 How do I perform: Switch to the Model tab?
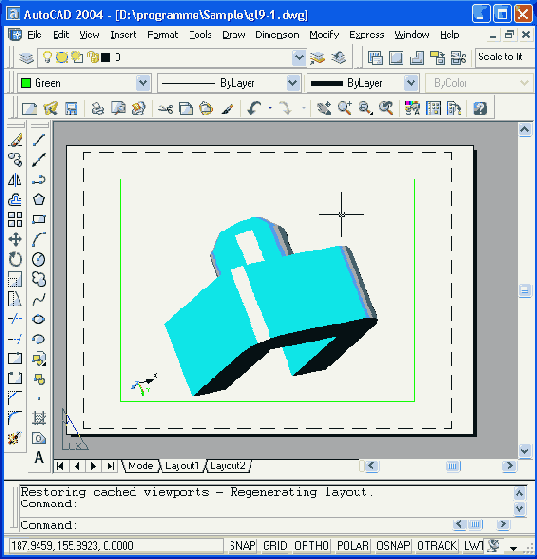point(140,466)
